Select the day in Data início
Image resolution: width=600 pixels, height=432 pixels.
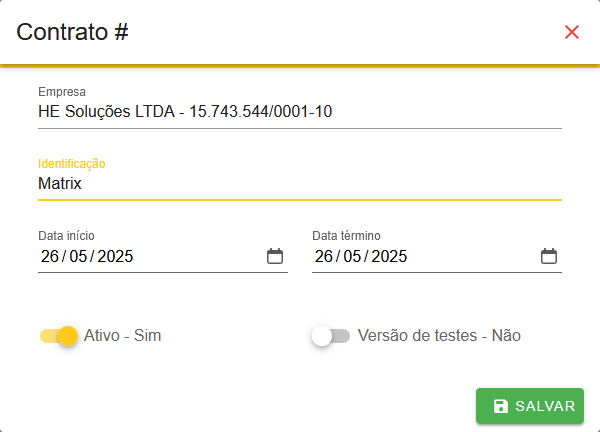50,256
